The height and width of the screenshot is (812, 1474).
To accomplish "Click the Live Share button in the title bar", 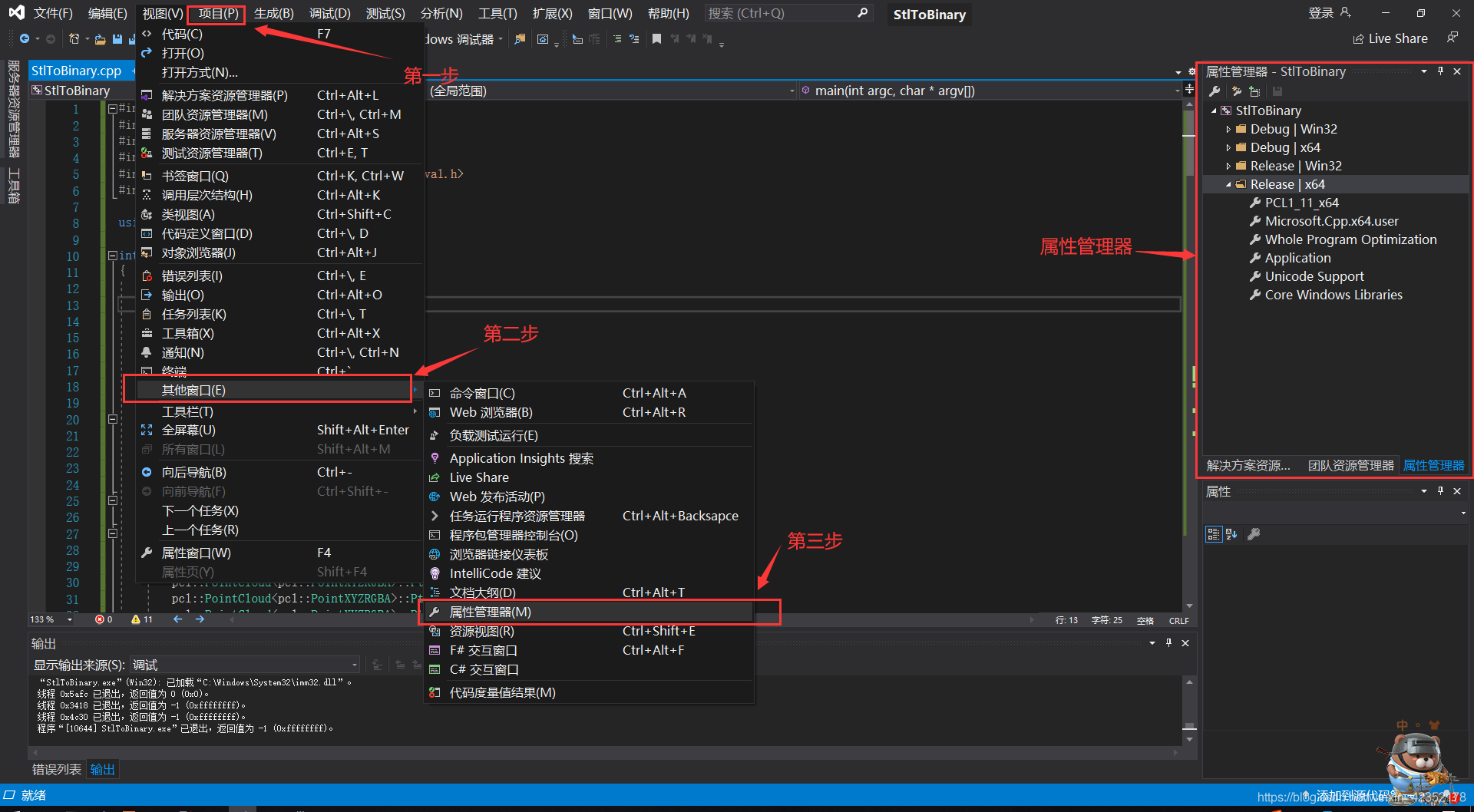I will point(1390,38).
